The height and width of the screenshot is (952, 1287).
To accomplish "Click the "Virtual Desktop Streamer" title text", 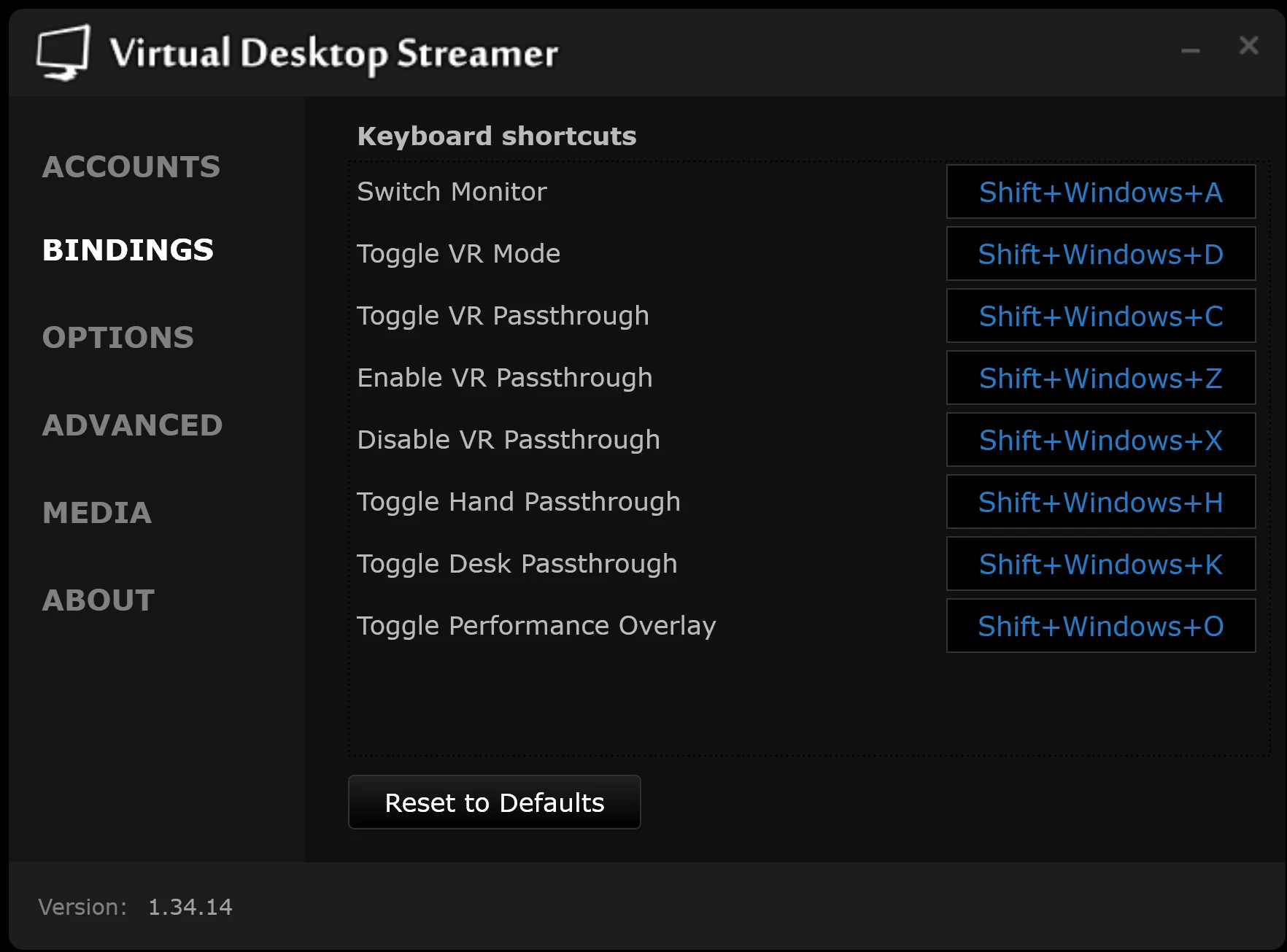I will [x=334, y=54].
